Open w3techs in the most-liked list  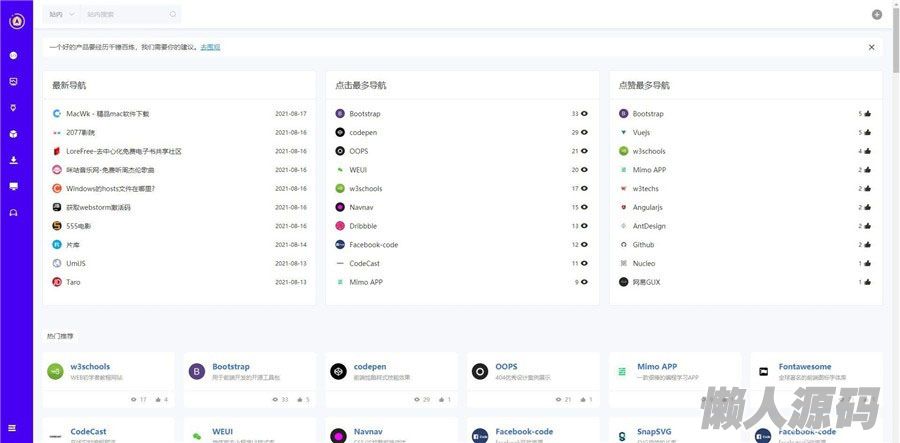pos(646,189)
